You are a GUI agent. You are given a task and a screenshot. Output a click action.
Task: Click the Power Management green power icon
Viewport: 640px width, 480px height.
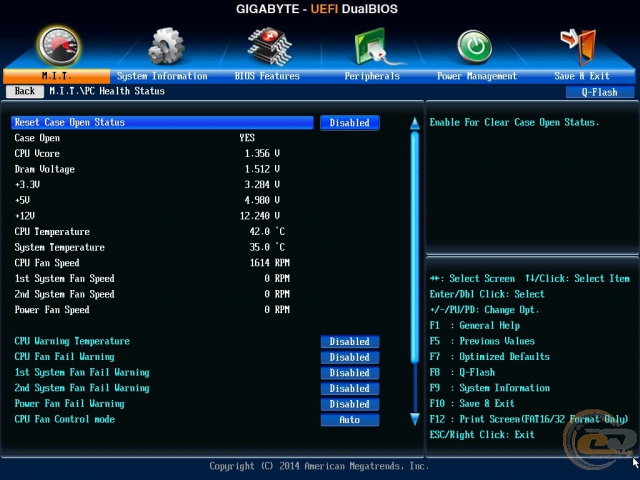(x=474, y=47)
